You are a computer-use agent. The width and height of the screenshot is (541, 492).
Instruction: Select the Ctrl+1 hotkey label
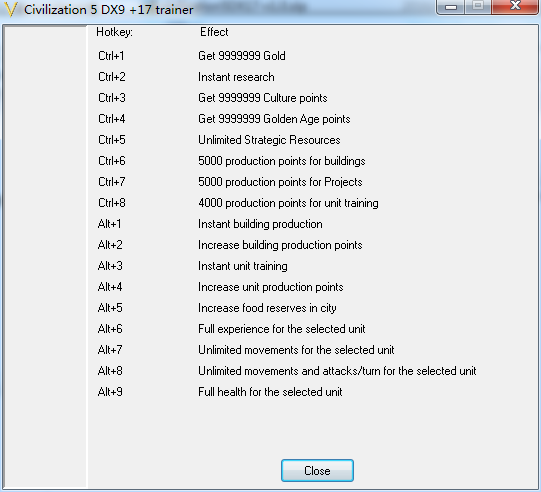[111, 56]
